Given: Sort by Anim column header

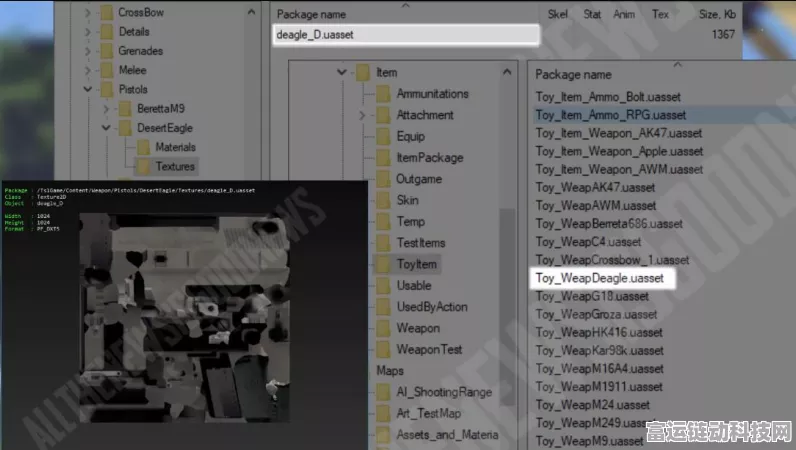Looking at the screenshot, I should point(624,15).
